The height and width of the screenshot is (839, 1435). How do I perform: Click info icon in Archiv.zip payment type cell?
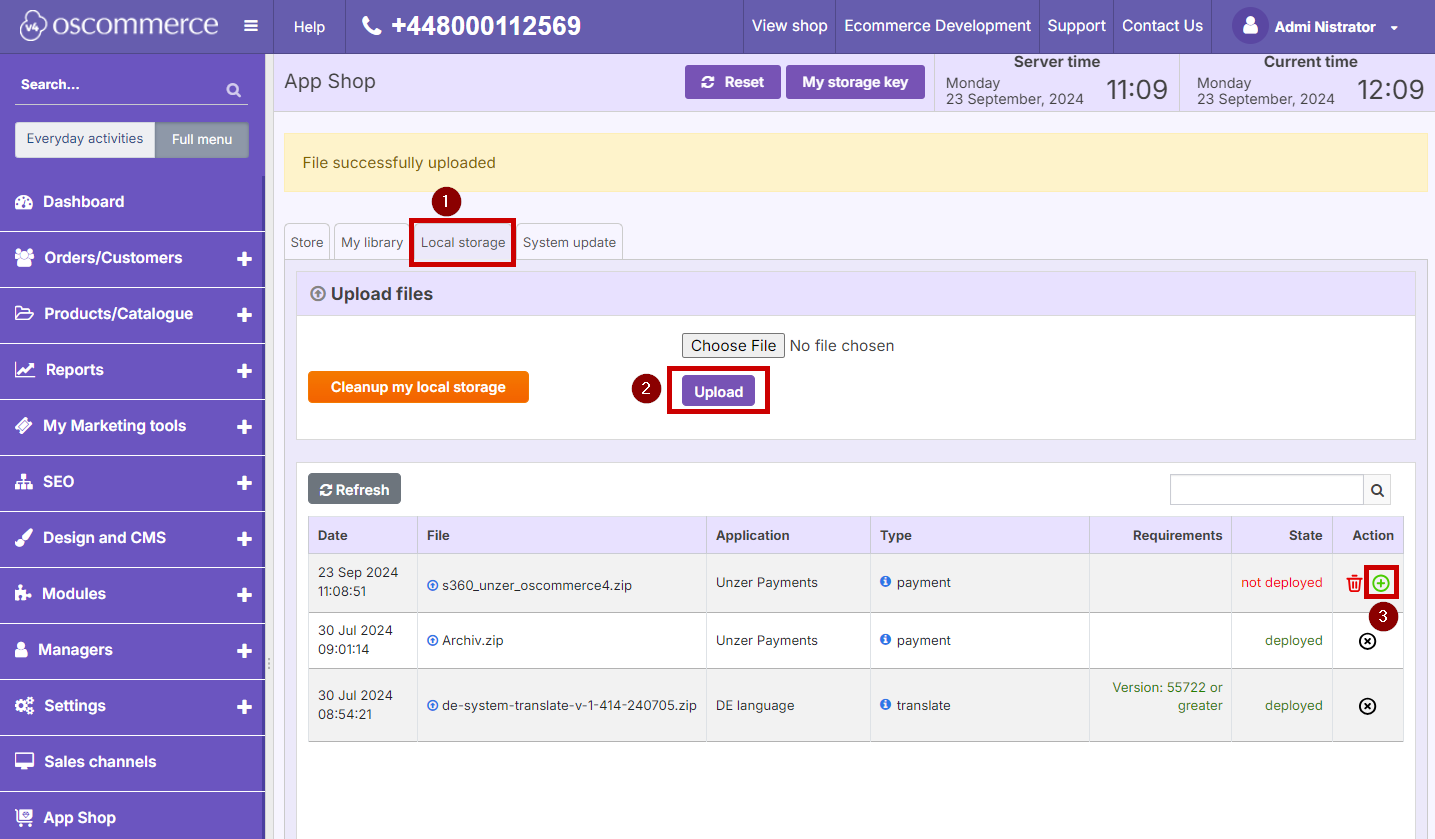point(886,640)
